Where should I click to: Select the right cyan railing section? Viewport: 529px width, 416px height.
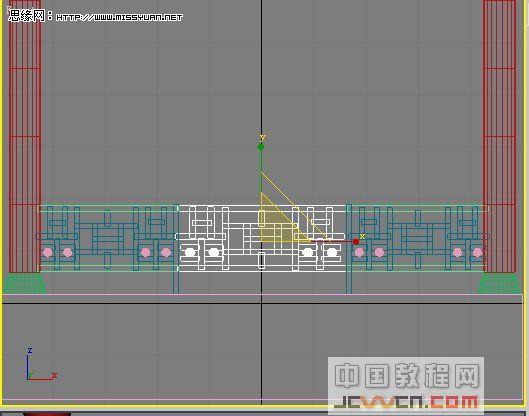coord(418,238)
